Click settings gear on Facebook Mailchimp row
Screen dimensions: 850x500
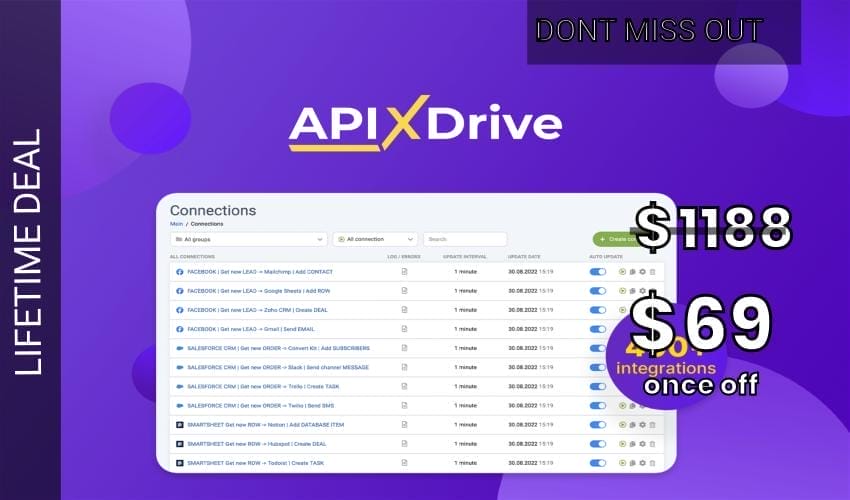pos(643,272)
